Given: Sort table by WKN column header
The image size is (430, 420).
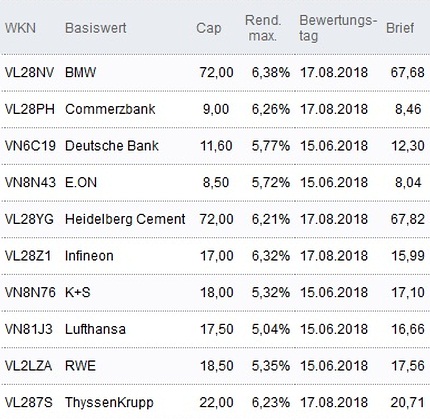Looking at the screenshot, I should 20,28.
